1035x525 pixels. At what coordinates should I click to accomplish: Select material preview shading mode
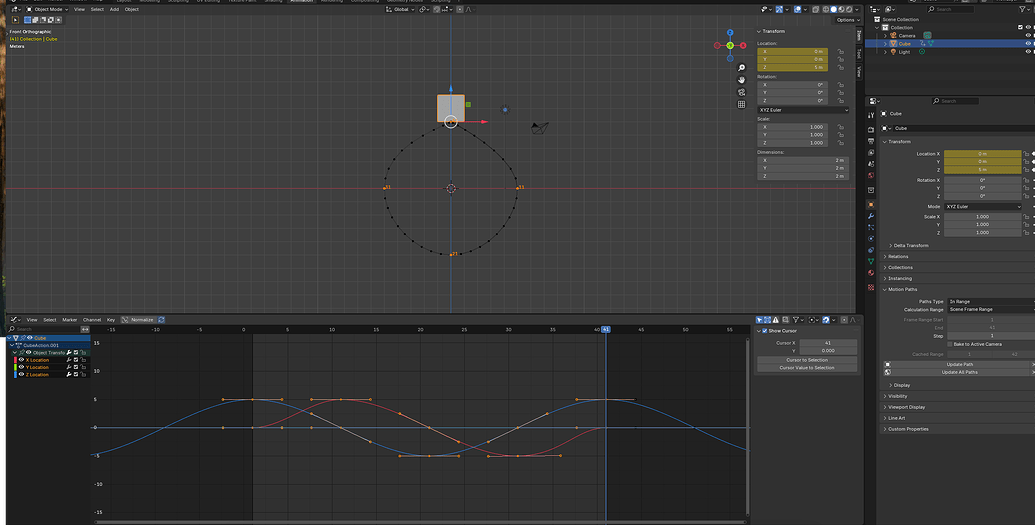(x=841, y=9)
